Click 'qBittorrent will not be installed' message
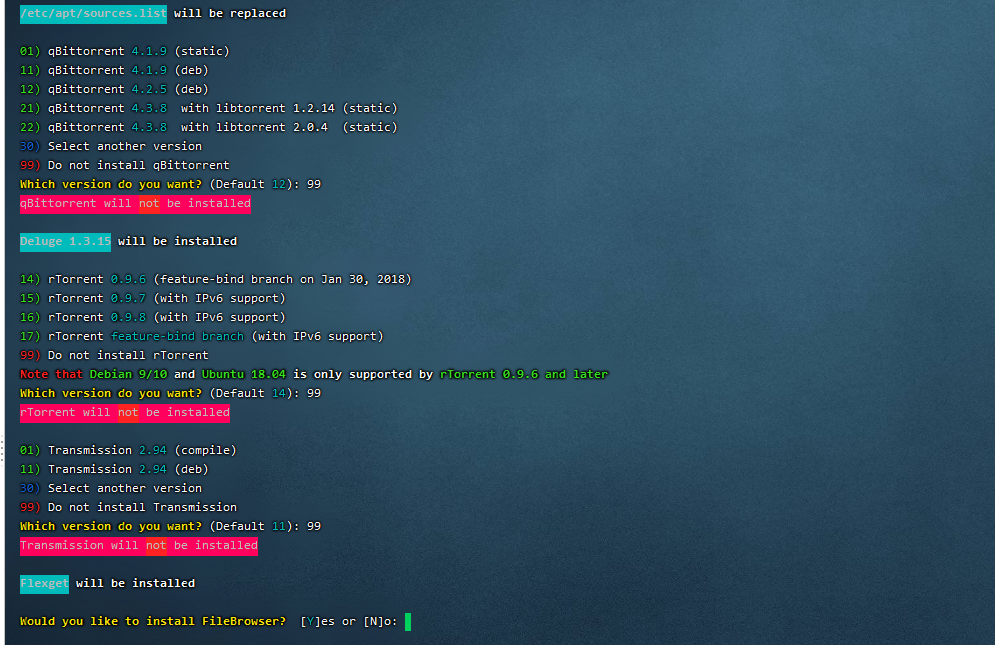 135,204
